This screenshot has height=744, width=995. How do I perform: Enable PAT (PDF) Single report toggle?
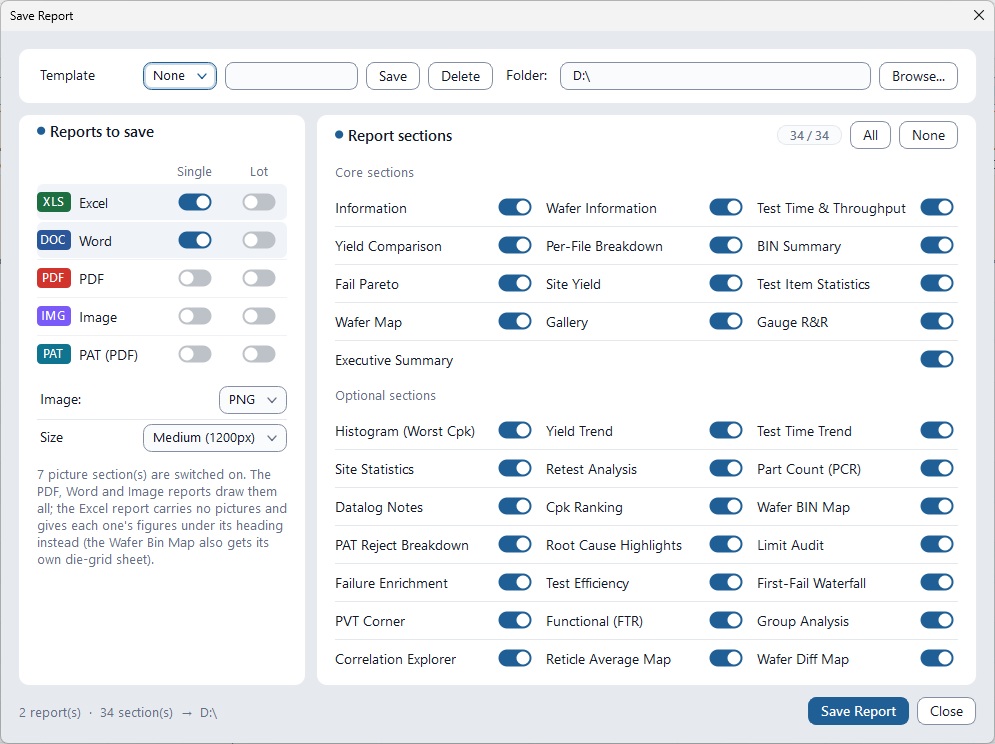tap(195, 354)
